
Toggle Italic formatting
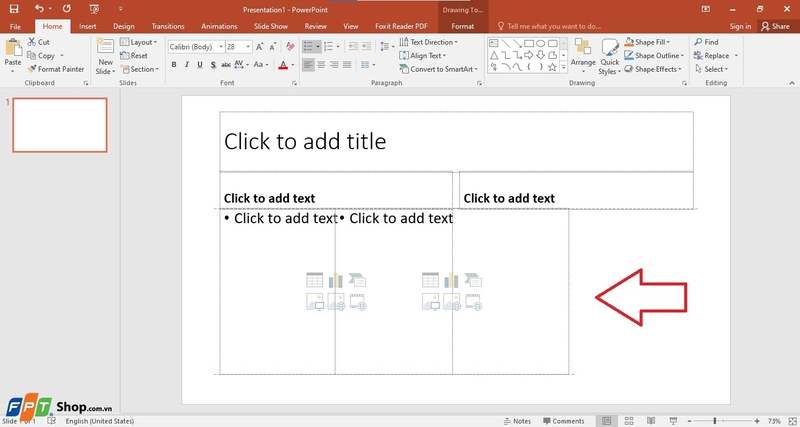187,65
